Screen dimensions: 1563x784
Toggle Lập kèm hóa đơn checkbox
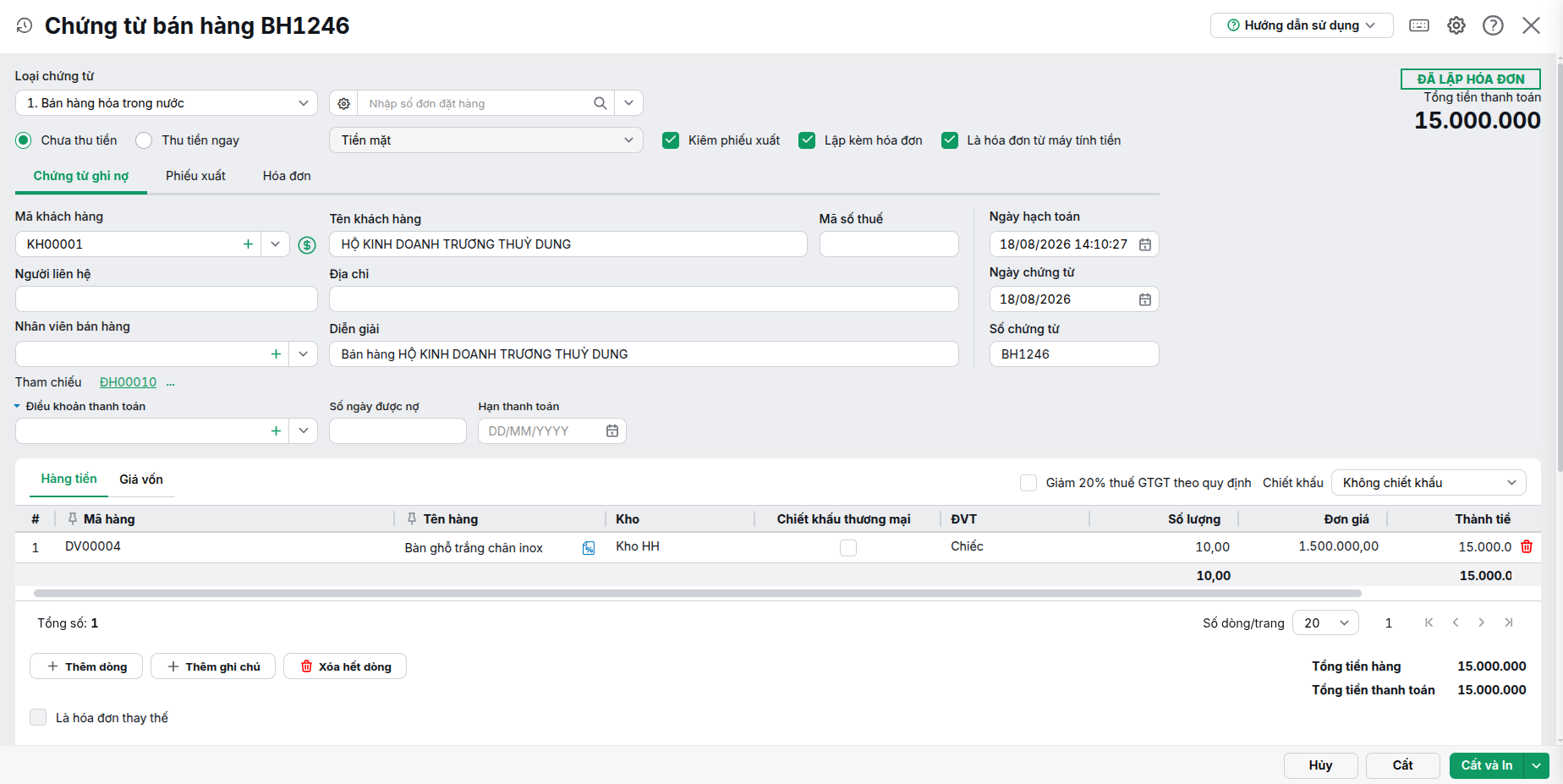pyautogui.click(x=807, y=140)
